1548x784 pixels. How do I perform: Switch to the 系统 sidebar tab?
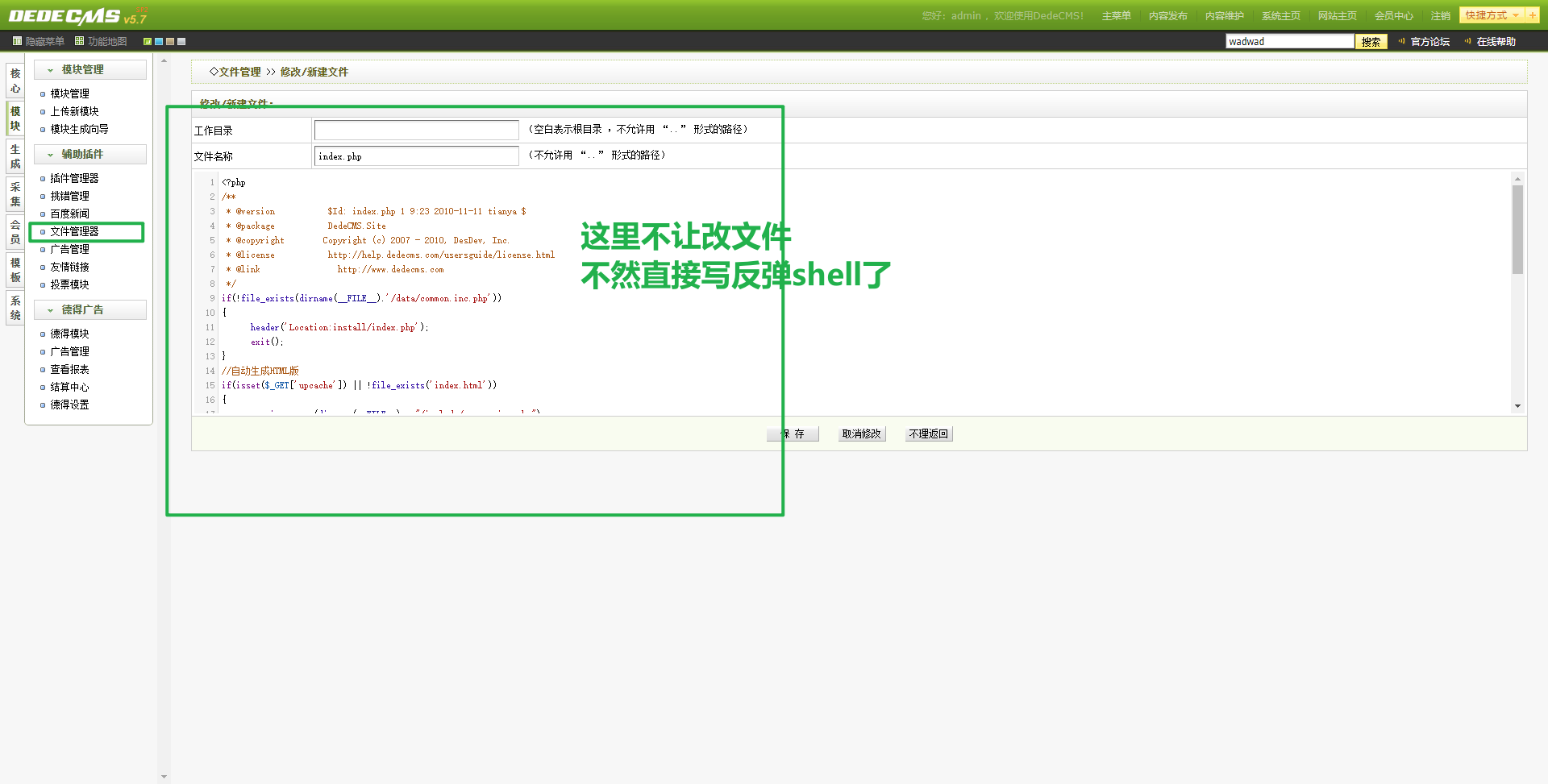coord(15,308)
